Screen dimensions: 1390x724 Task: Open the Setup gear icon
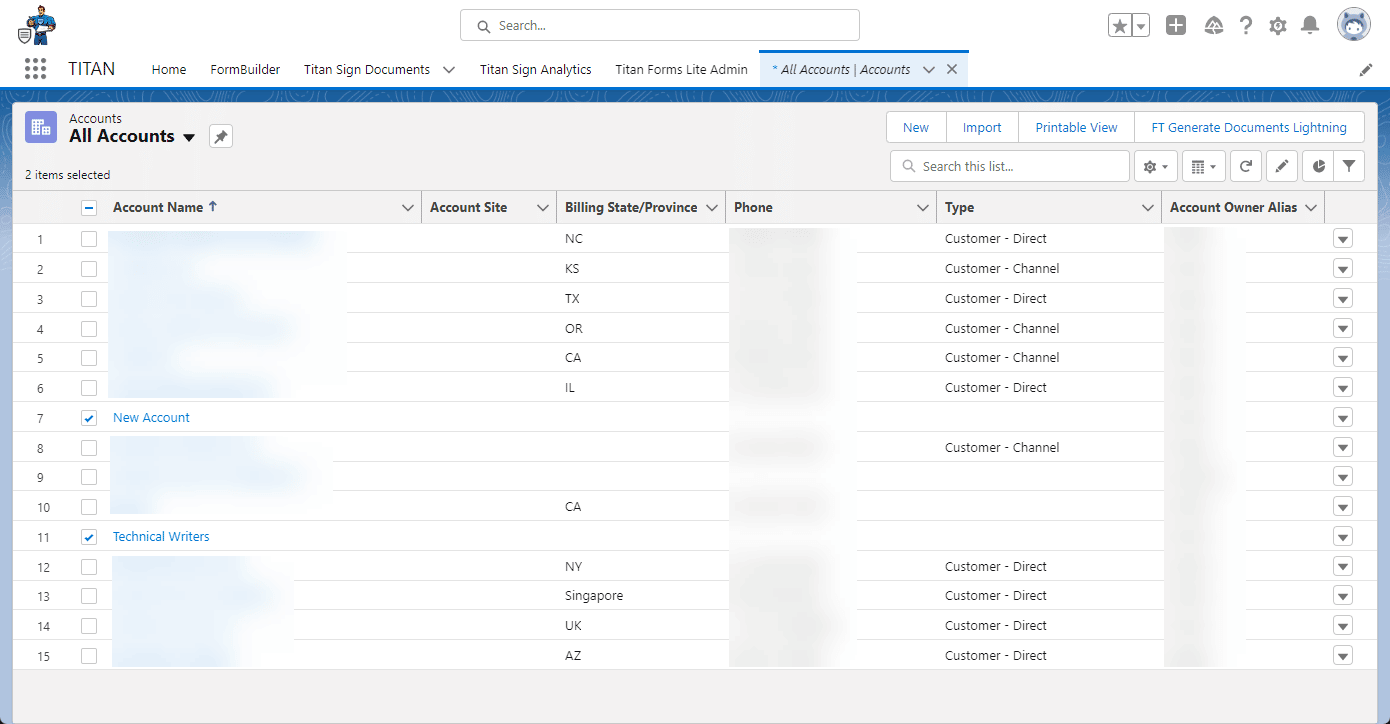click(1278, 26)
